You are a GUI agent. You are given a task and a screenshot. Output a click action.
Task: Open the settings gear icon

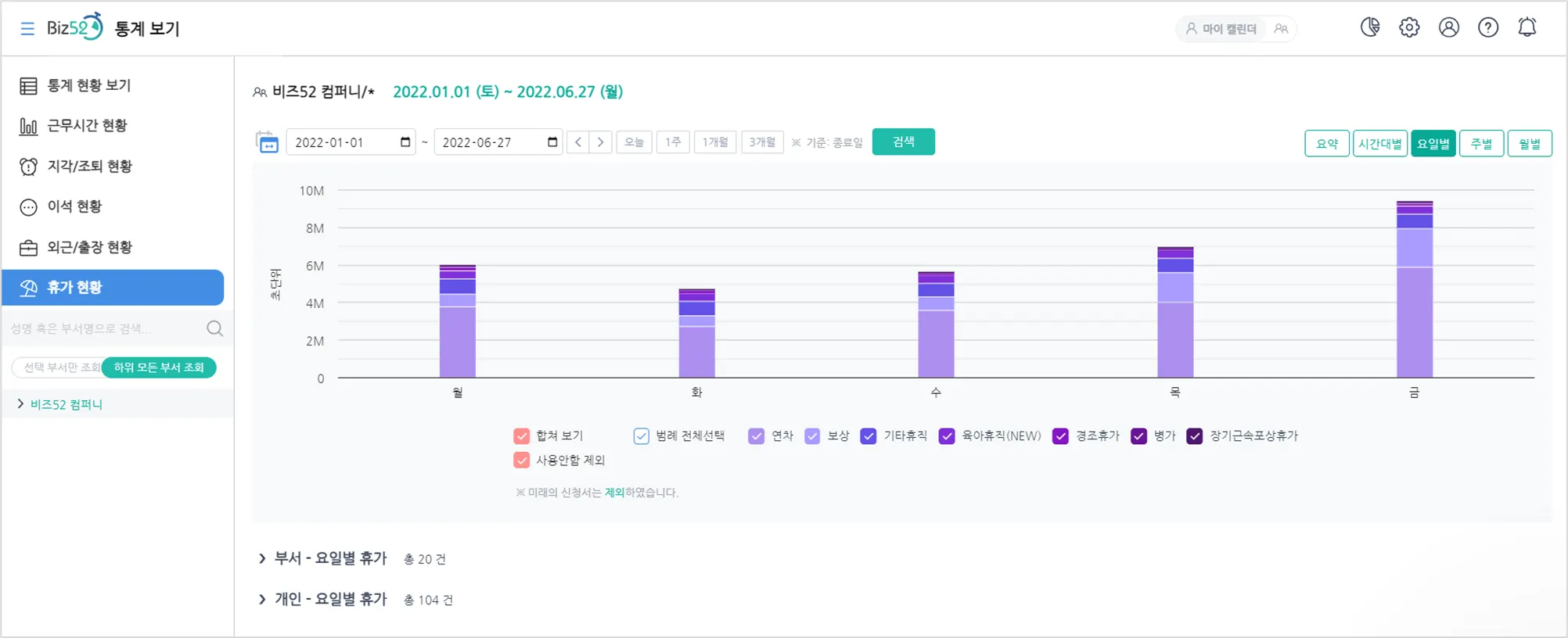point(1409,27)
